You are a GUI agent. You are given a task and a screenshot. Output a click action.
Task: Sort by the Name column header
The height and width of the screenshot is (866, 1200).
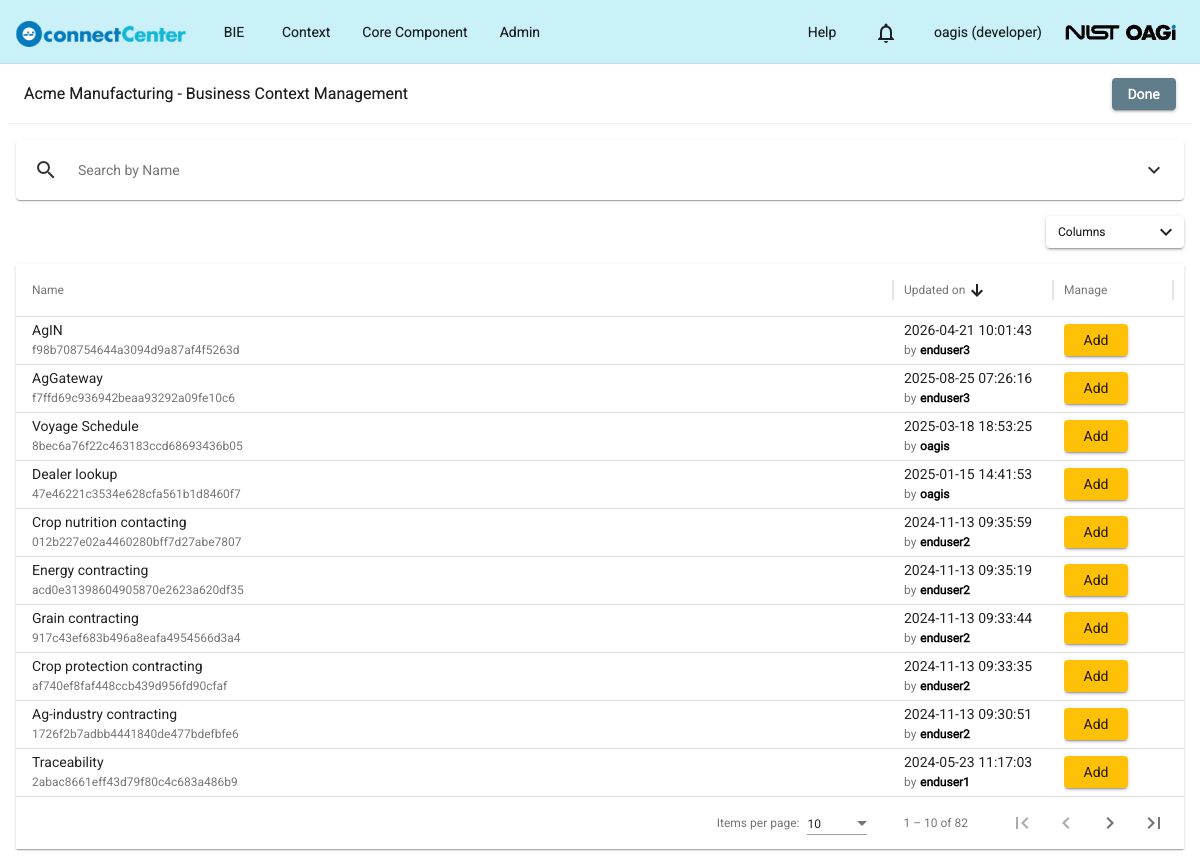48,290
